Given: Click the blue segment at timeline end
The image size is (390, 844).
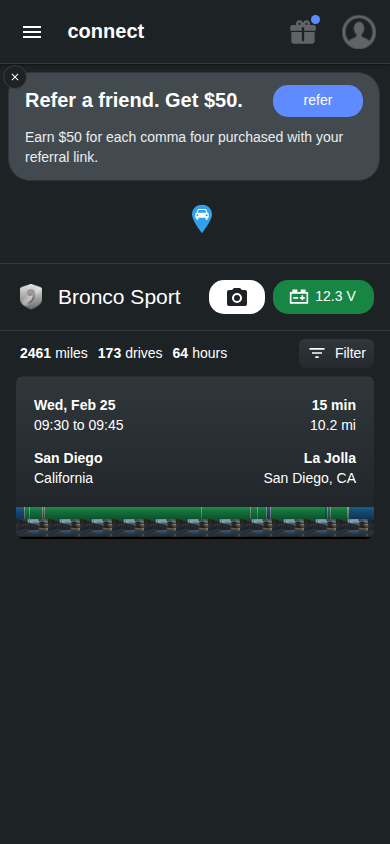Looking at the screenshot, I should 361,513.
